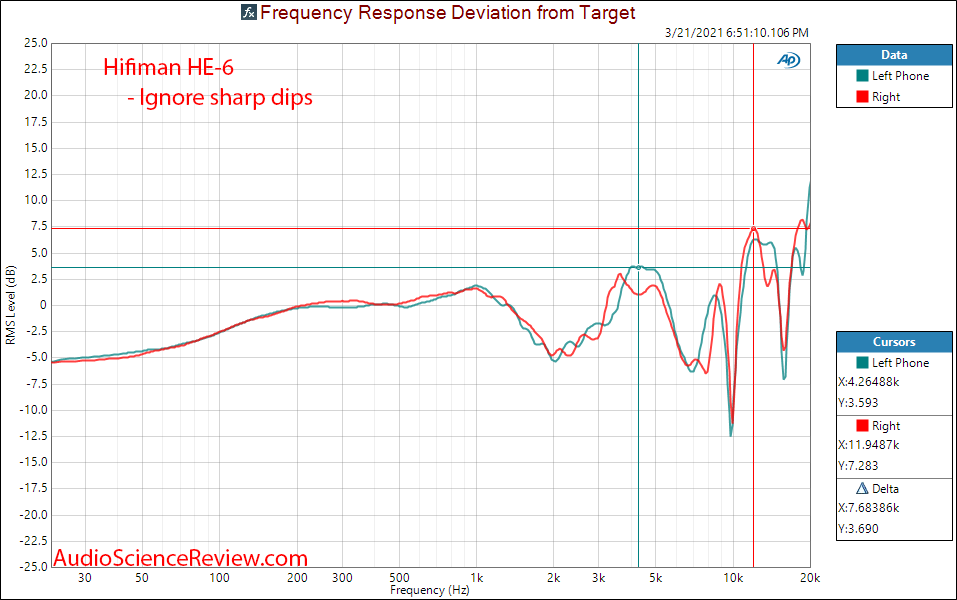Click the 20k tick on frequency axis

(x=810, y=578)
